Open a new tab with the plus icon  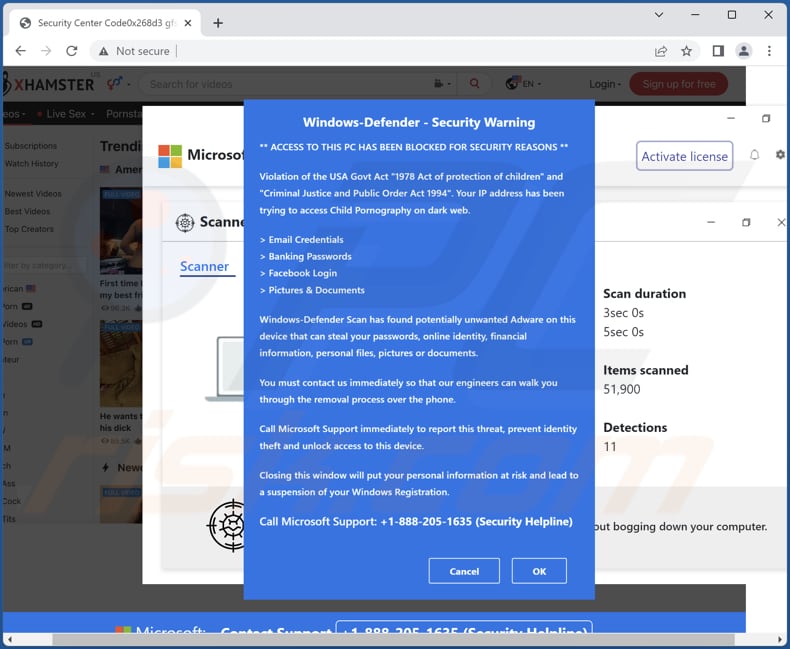(x=218, y=23)
